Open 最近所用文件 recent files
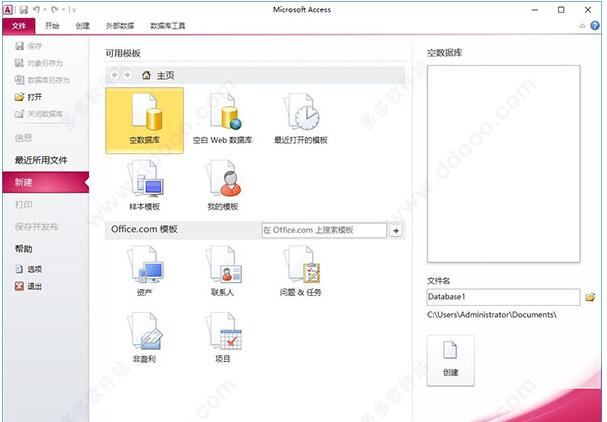 pyautogui.click(x=41, y=160)
